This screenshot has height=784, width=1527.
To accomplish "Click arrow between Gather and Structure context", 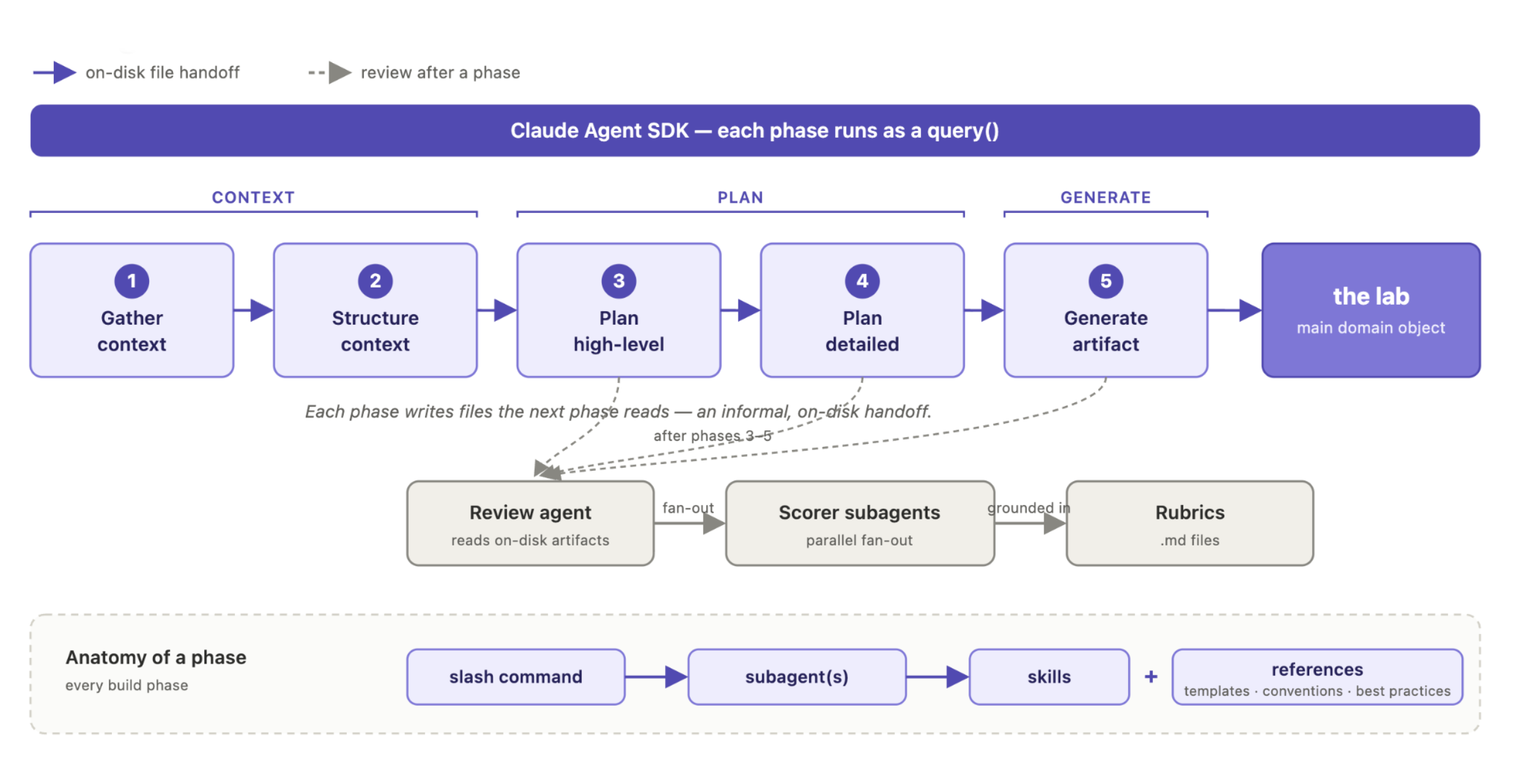I will pyautogui.click(x=253, y=310).
